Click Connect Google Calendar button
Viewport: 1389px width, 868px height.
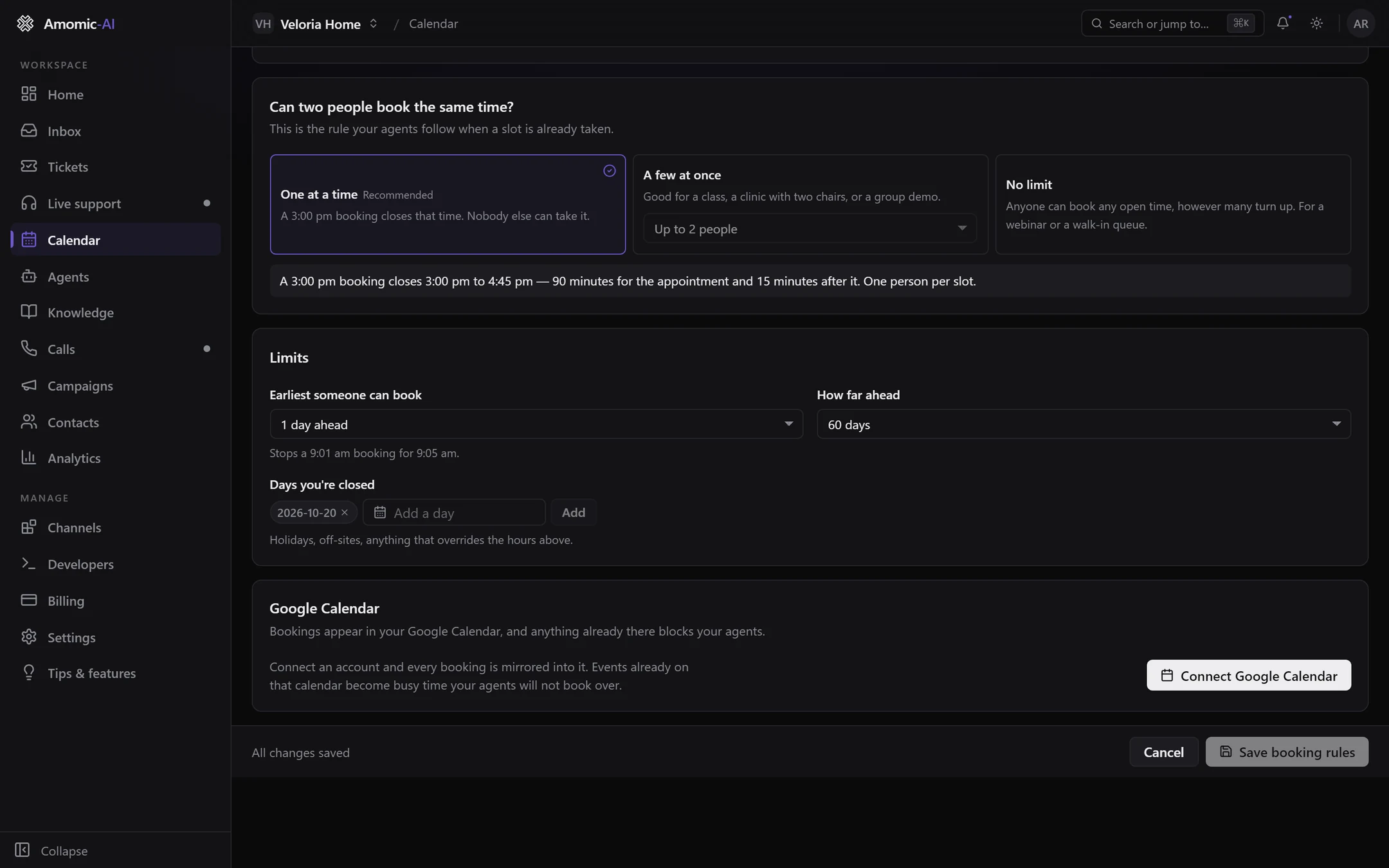point(1248,675)
